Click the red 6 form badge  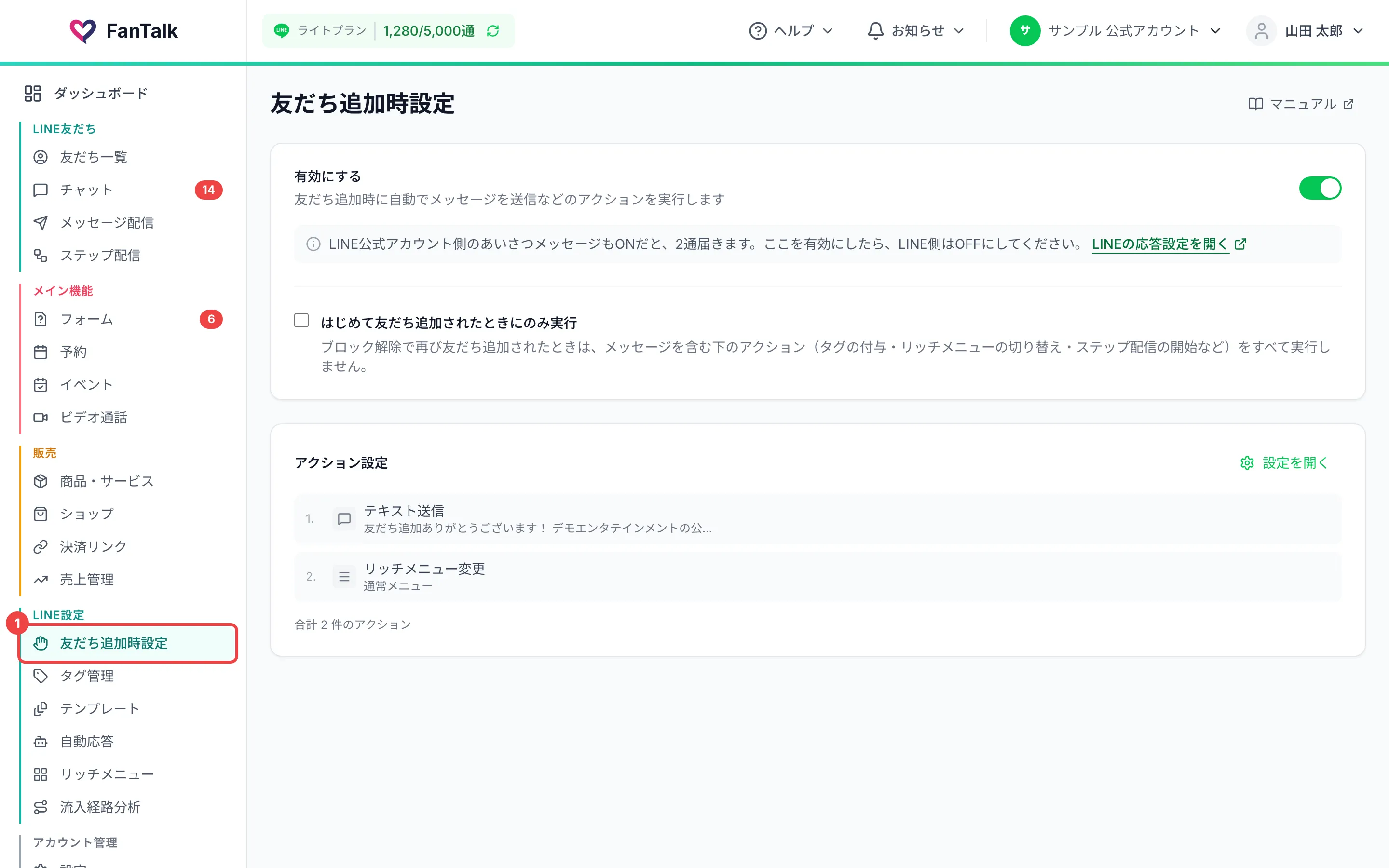pos(211,319)
